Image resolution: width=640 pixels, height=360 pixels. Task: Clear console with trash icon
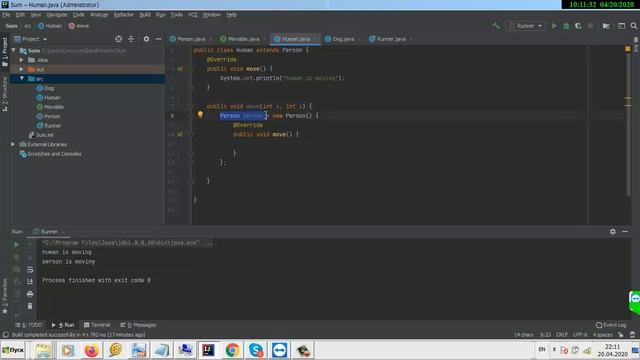pos(30,306)
